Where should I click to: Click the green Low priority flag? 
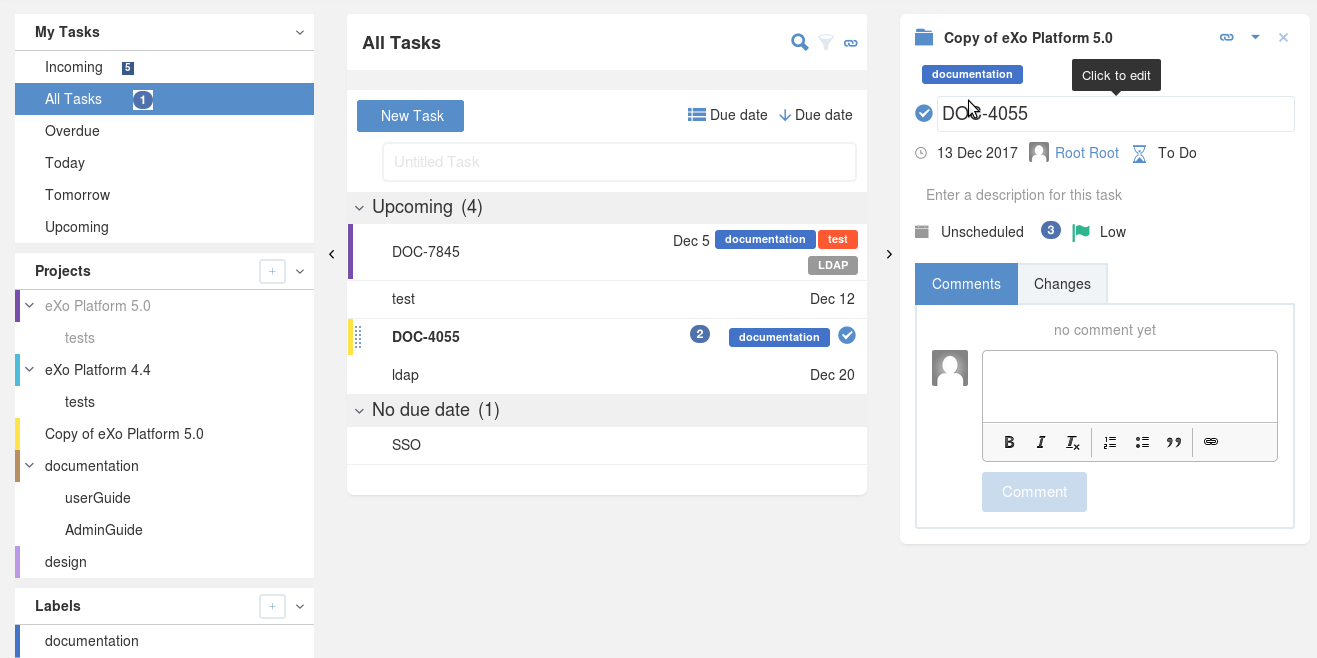coord(1080,232)
